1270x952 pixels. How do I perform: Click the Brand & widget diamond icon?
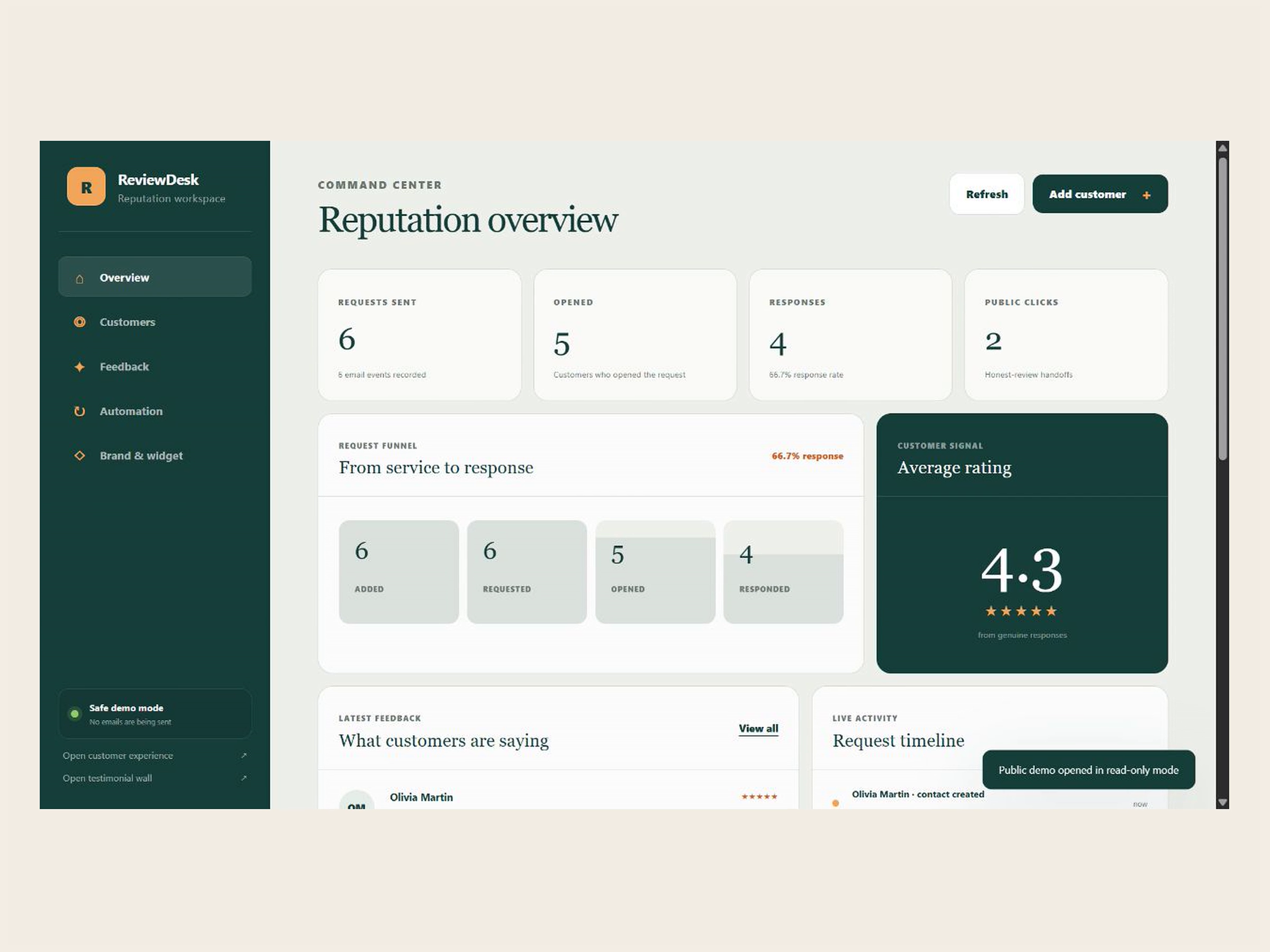point(80,455)
